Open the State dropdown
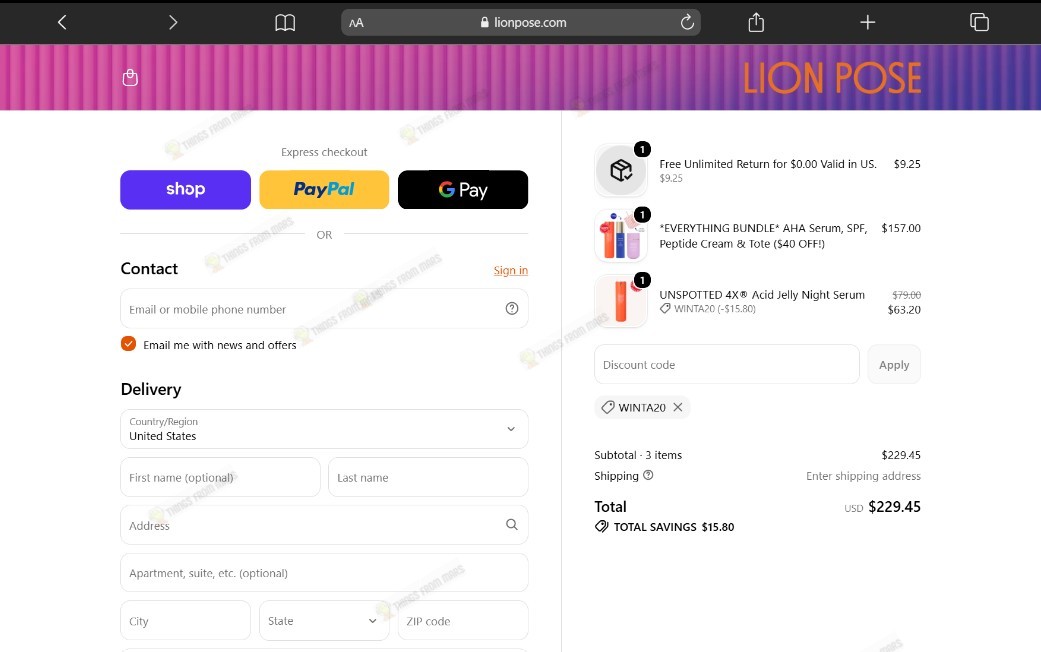This screenshot has height=652, width=1041. pyautogui.click(x=324, y=621)
